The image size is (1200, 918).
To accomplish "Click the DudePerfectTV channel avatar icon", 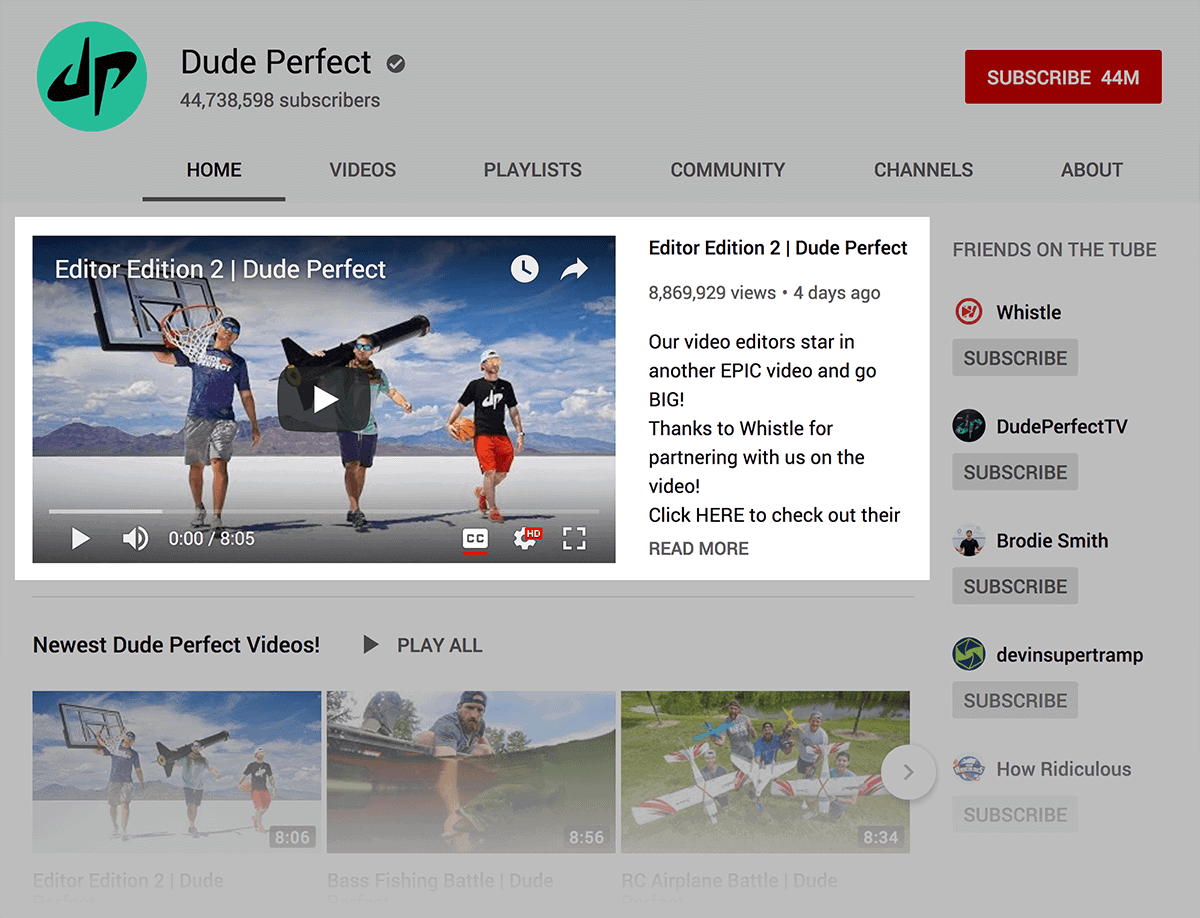I will [x=968, y=426].
